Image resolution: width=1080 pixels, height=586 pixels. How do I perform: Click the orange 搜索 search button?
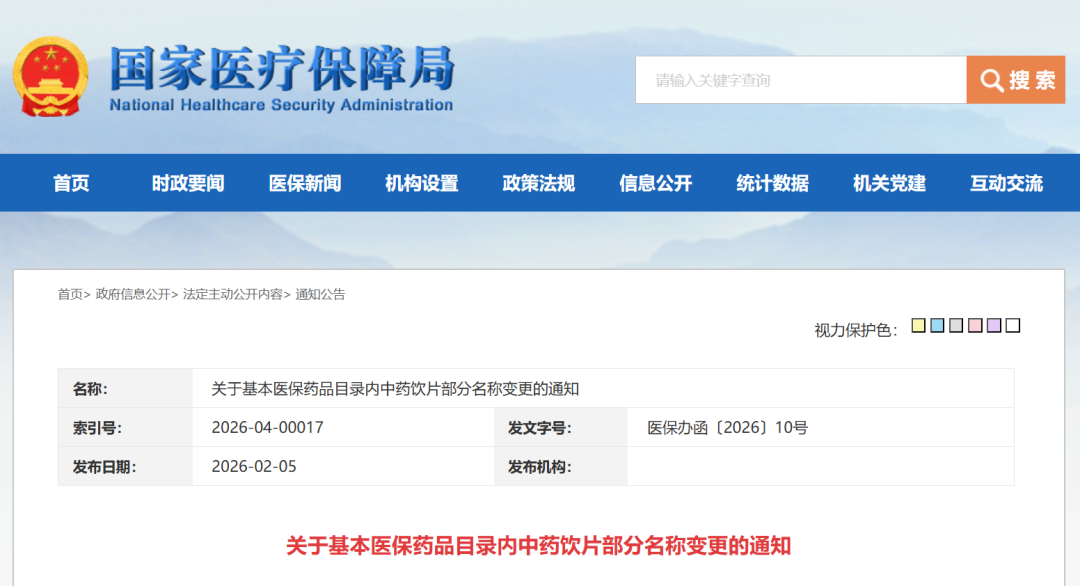pos(1015,80)
